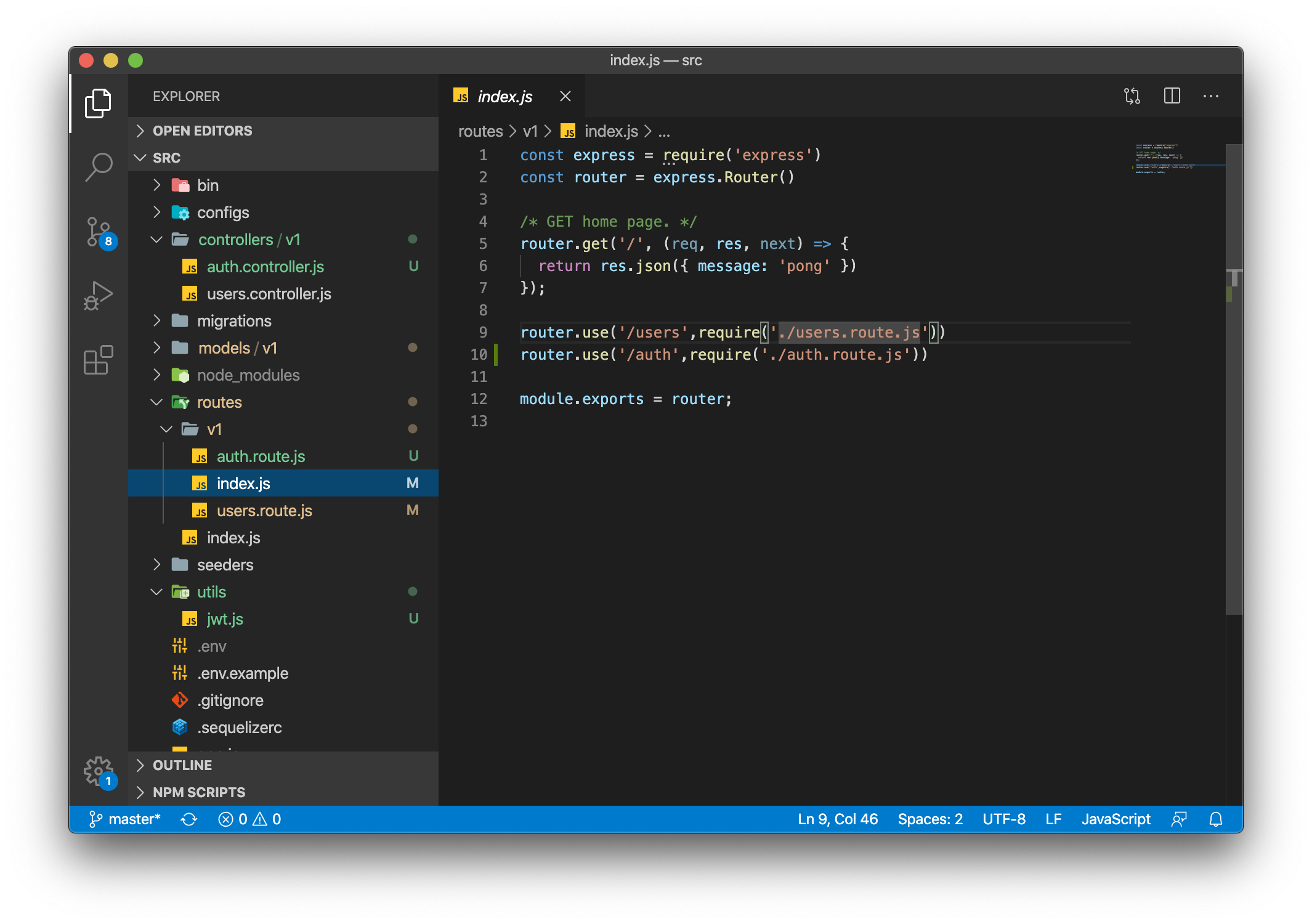The image size is (1312, 924).
Task: Open Source Control view with 8 changes
Action: (x=99, y=232)
